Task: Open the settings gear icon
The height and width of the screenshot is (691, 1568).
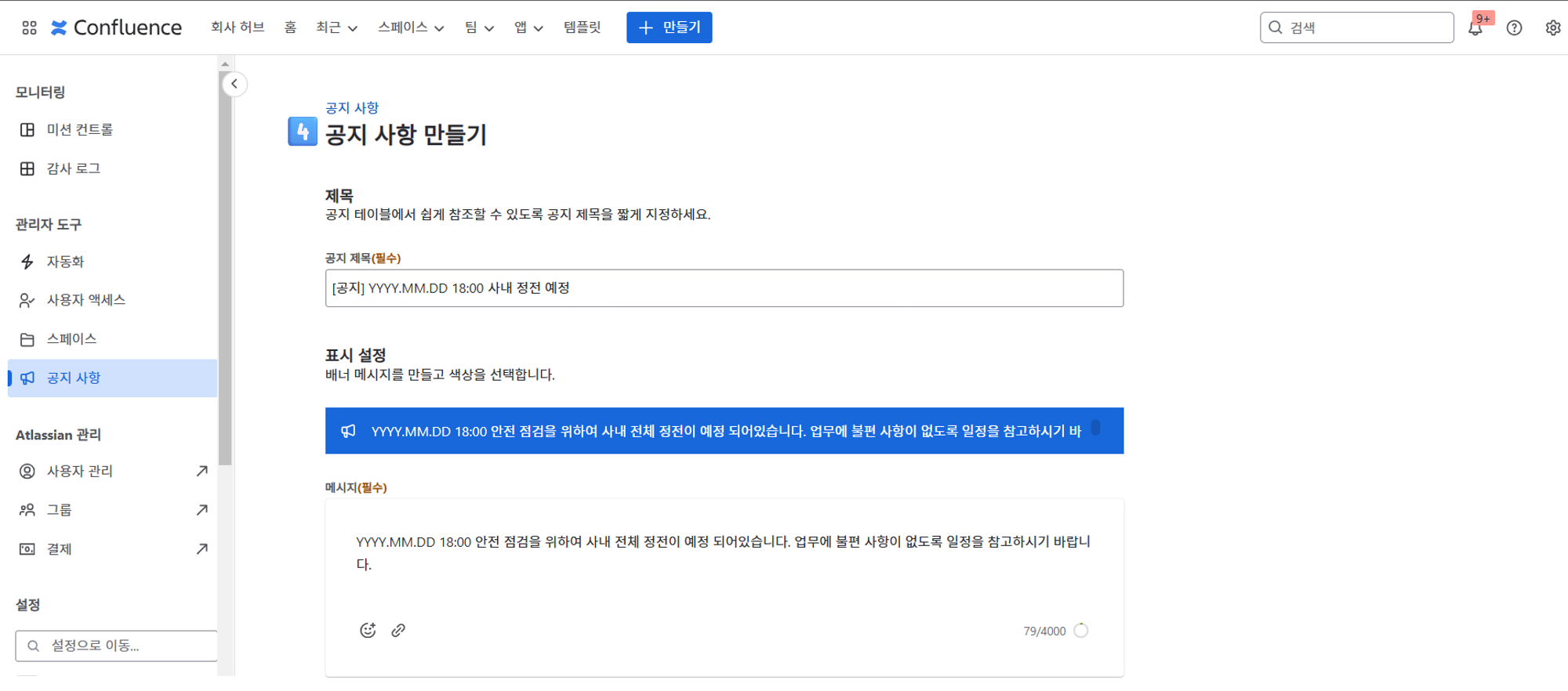Action: point(1552,28)
